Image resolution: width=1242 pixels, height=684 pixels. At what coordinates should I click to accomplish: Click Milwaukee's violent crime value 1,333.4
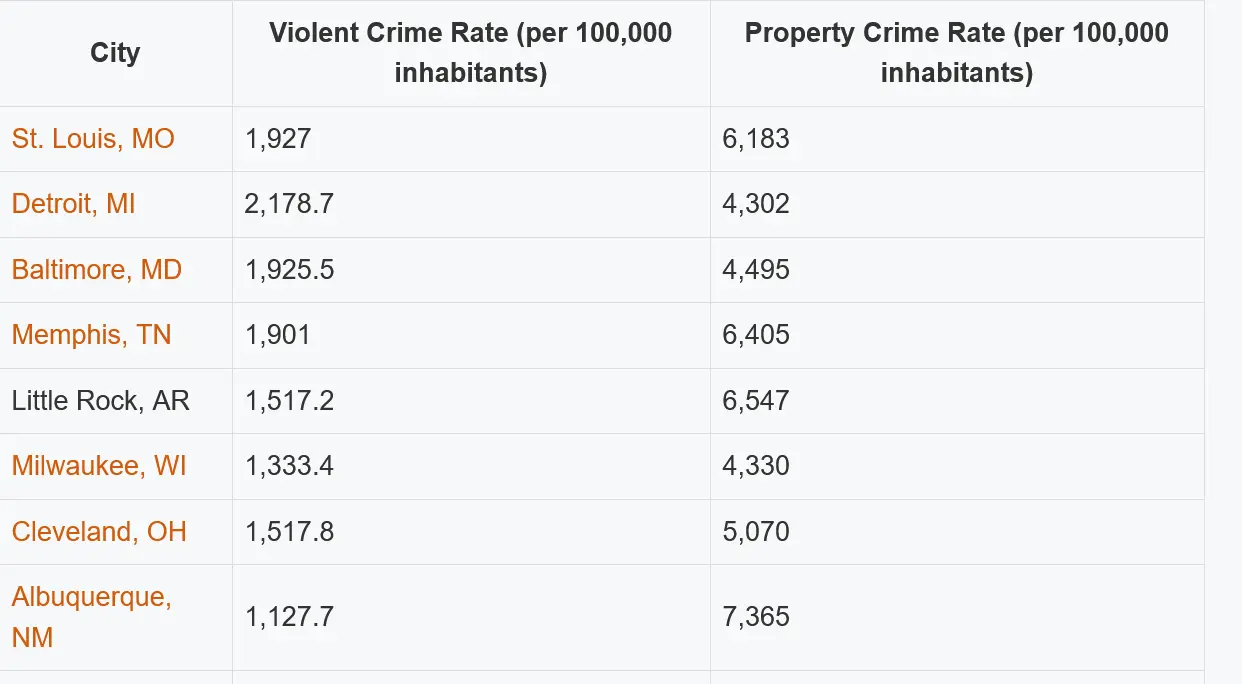(x=289, y=466)
